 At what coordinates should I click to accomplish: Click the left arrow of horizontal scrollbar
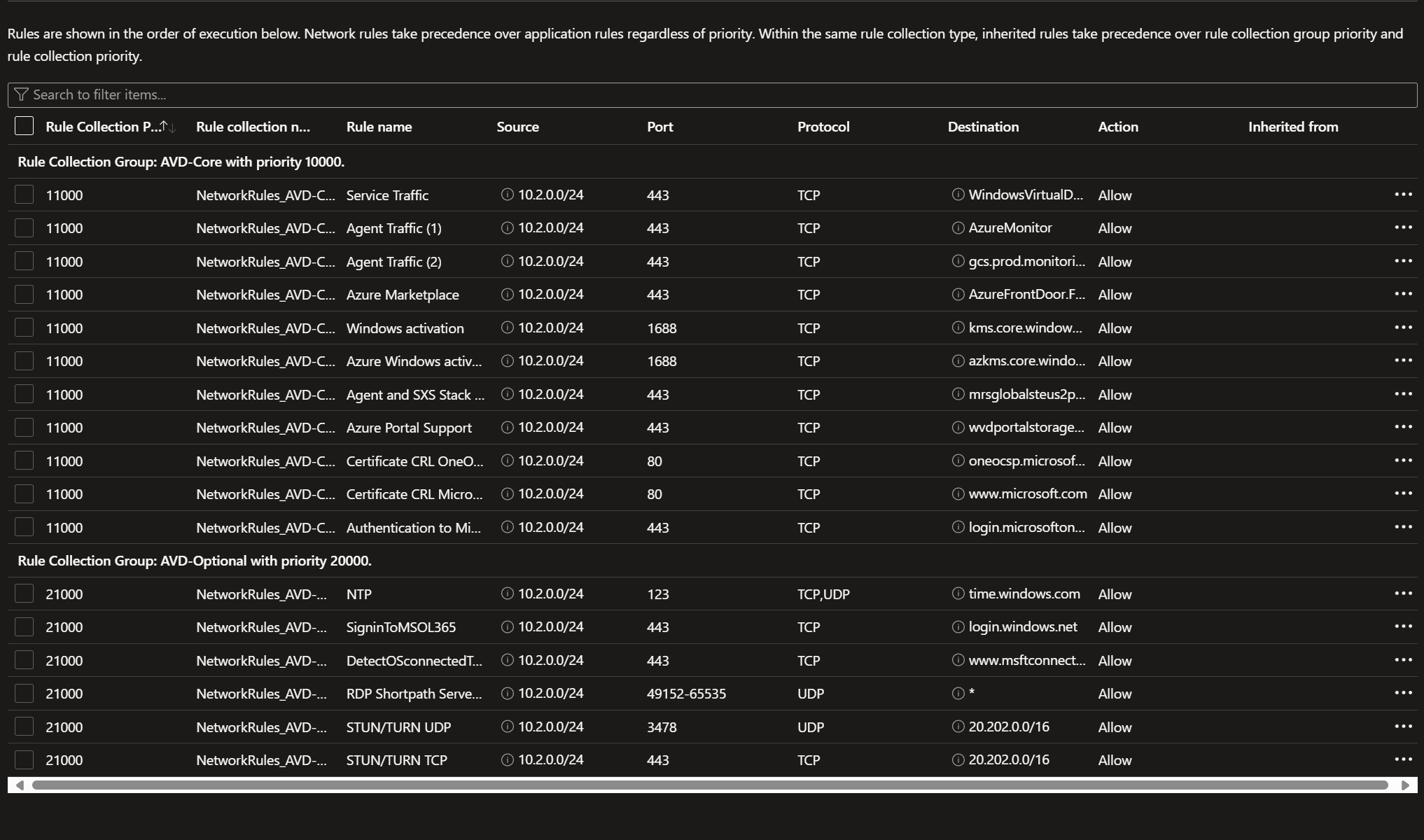[x=20, y=785]
